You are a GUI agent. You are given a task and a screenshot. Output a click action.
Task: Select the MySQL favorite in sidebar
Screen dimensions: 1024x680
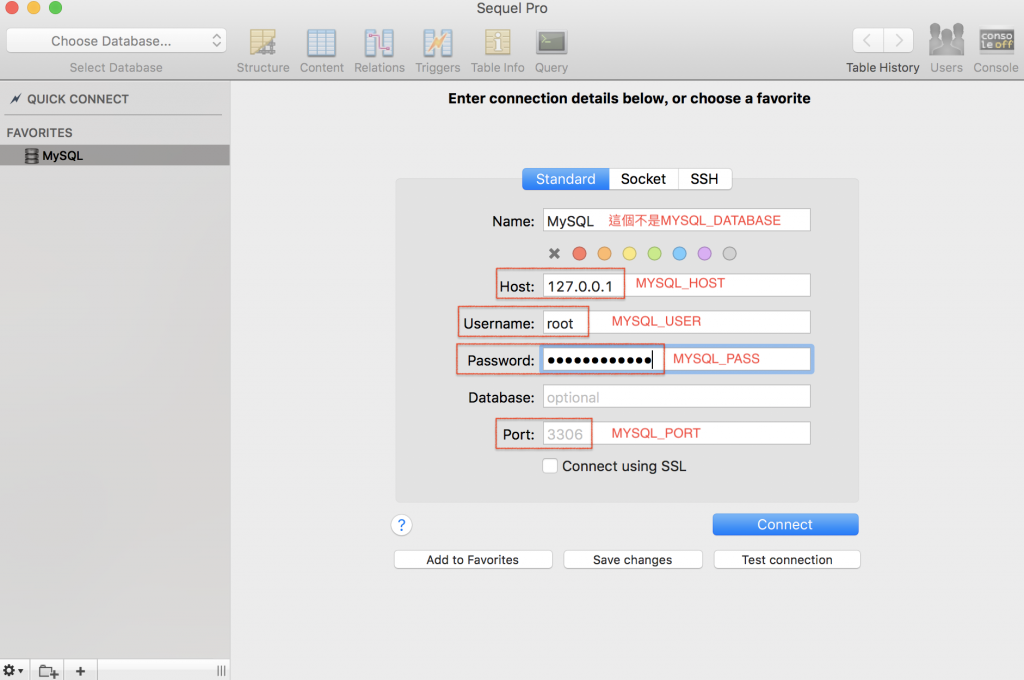pos(115,155)
